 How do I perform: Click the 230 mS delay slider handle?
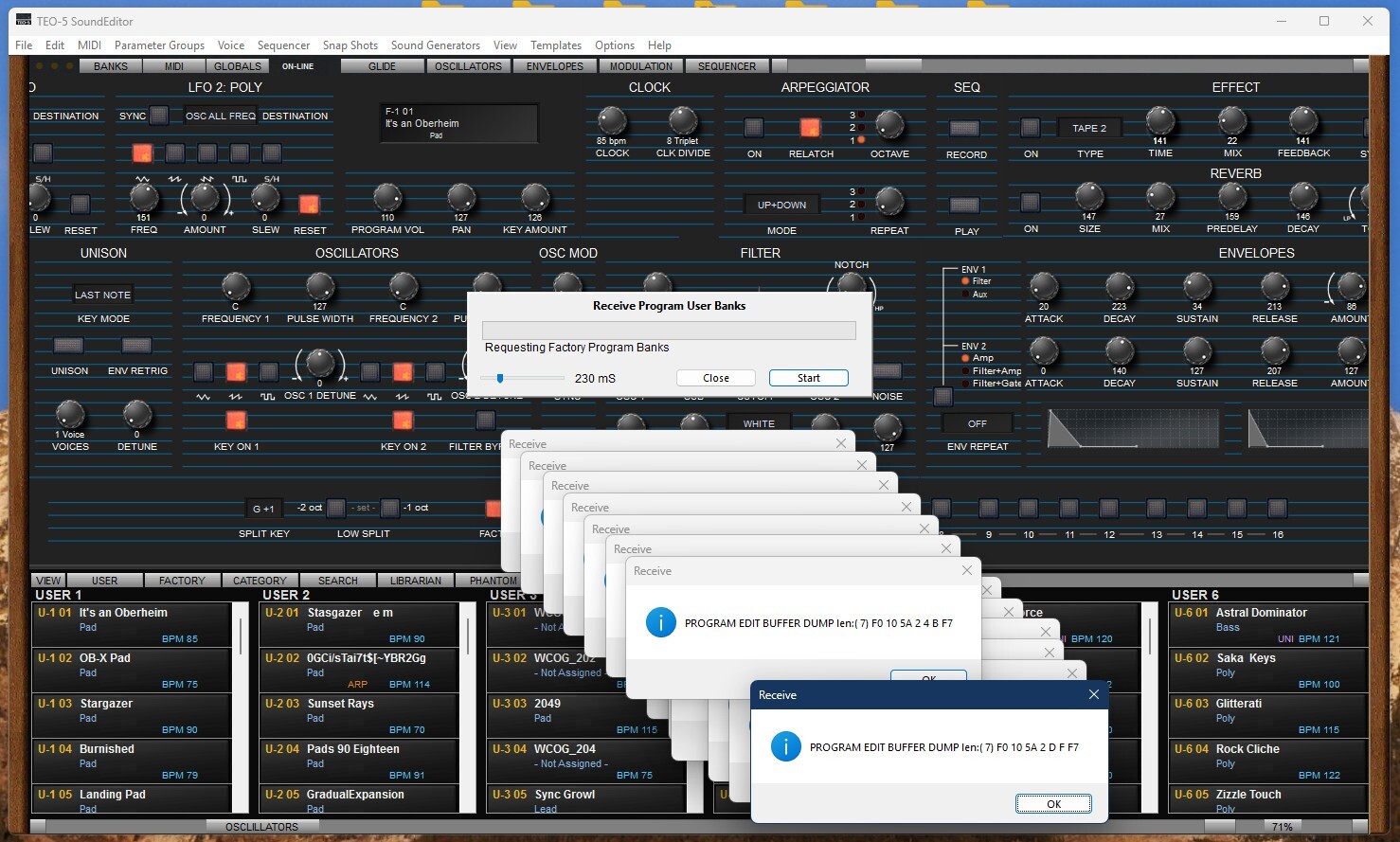pos(500,378)
